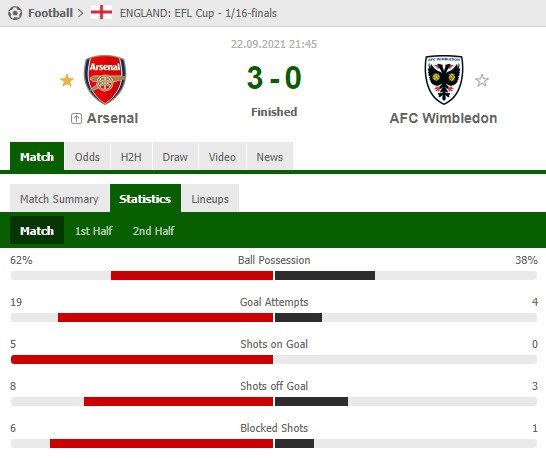Click the promotion arrow icon beside Arsenal
This screenshot has width=546, height=459.
pyautogui.click(x=76, y=118)
